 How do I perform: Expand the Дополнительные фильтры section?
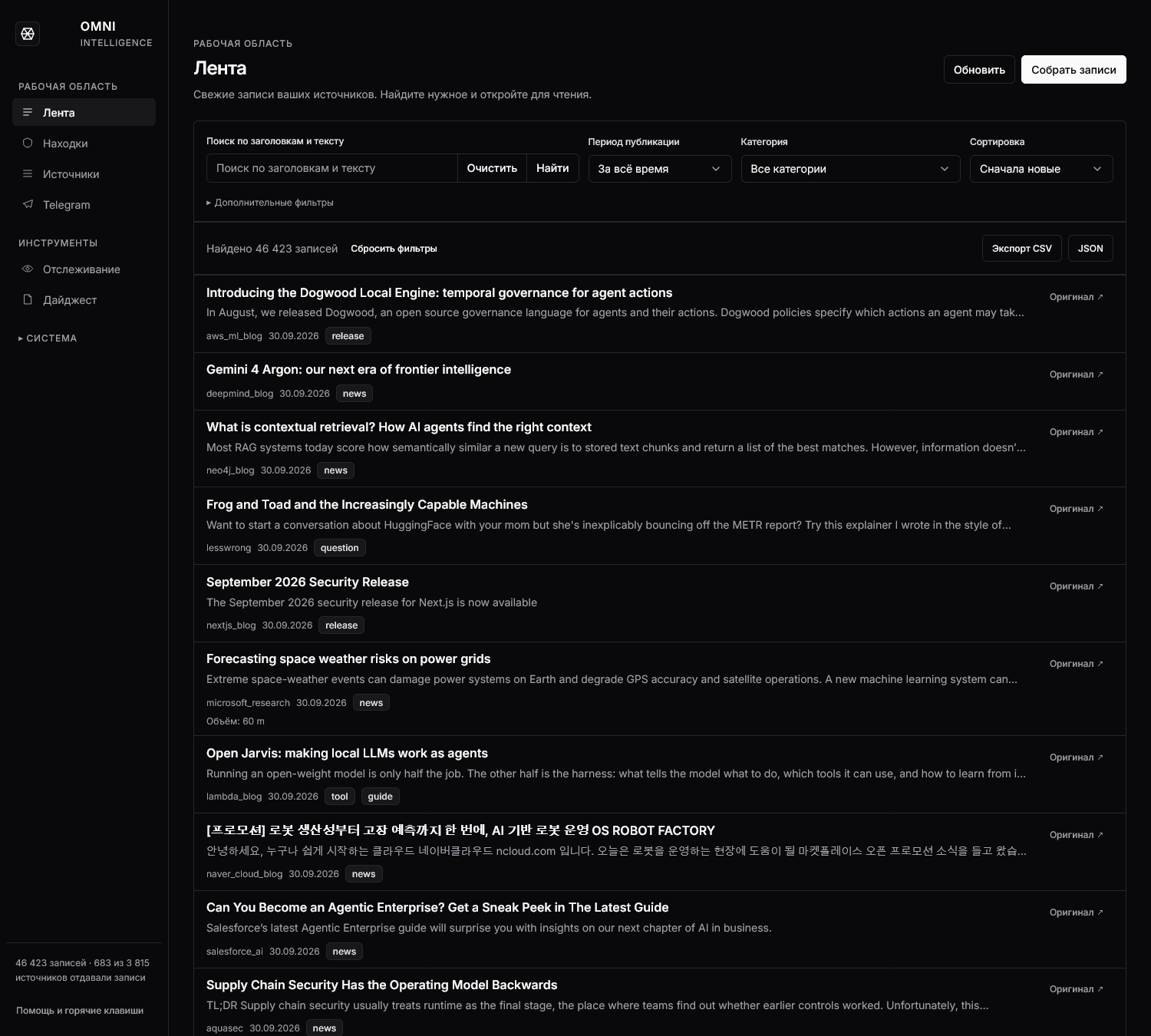click(x=270, y=203)
